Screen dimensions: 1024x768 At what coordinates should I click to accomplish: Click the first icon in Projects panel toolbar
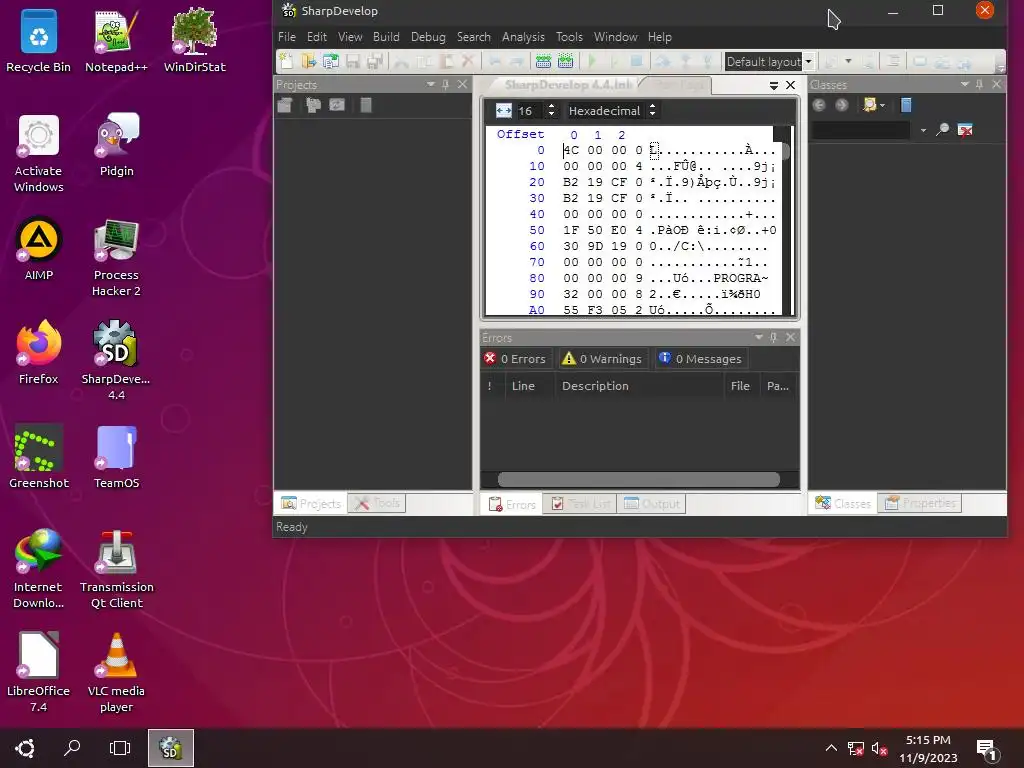click(x=285, y=105)
